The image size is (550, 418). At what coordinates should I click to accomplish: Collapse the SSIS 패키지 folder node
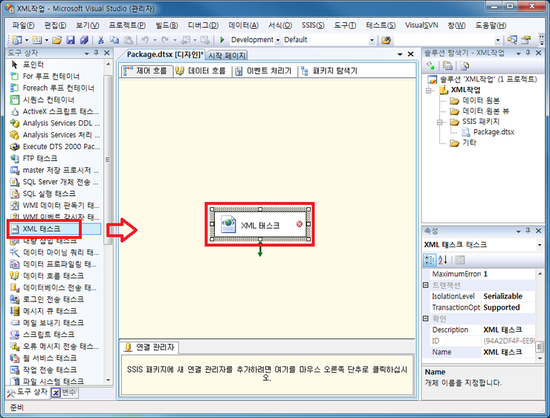440,122
